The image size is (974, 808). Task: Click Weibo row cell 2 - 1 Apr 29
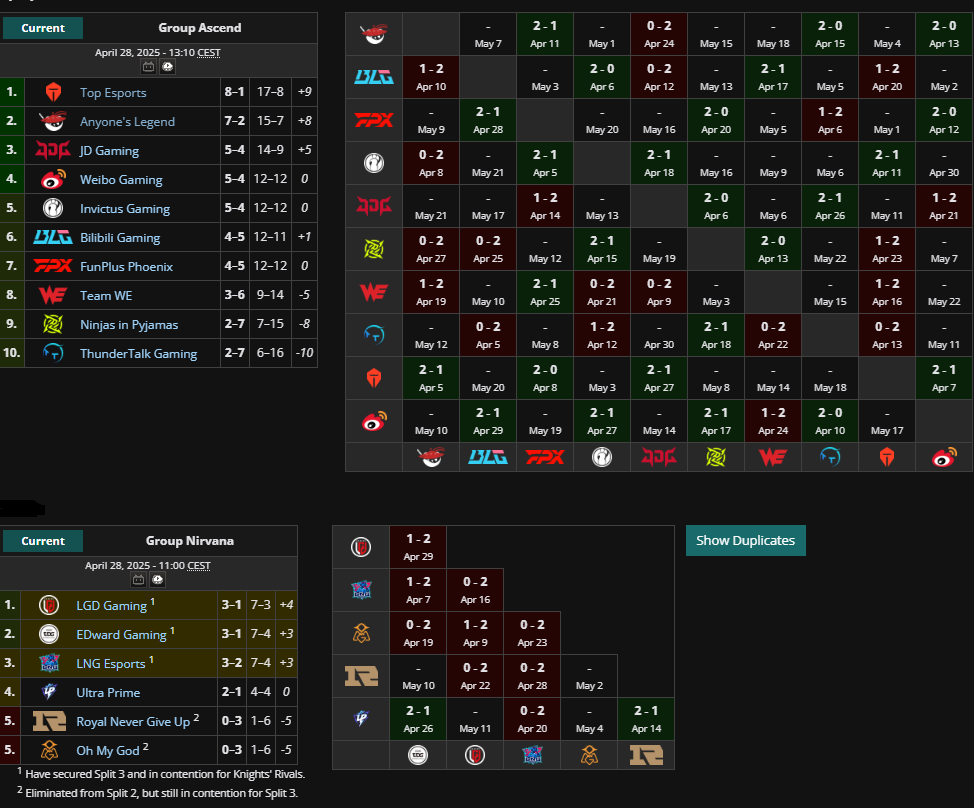[488, 420]
